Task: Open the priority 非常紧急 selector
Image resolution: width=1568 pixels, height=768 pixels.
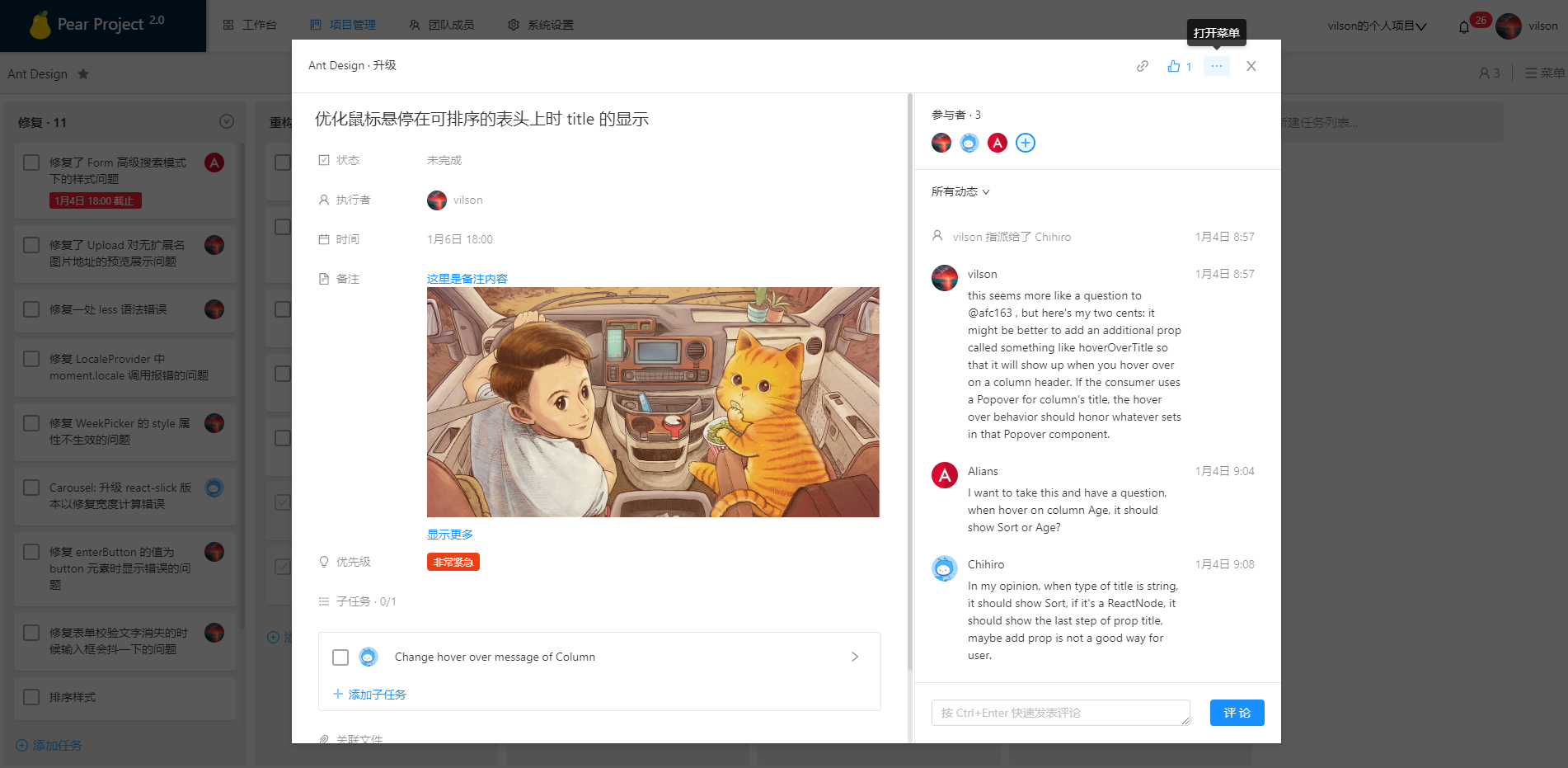Action: click(453, 562)
